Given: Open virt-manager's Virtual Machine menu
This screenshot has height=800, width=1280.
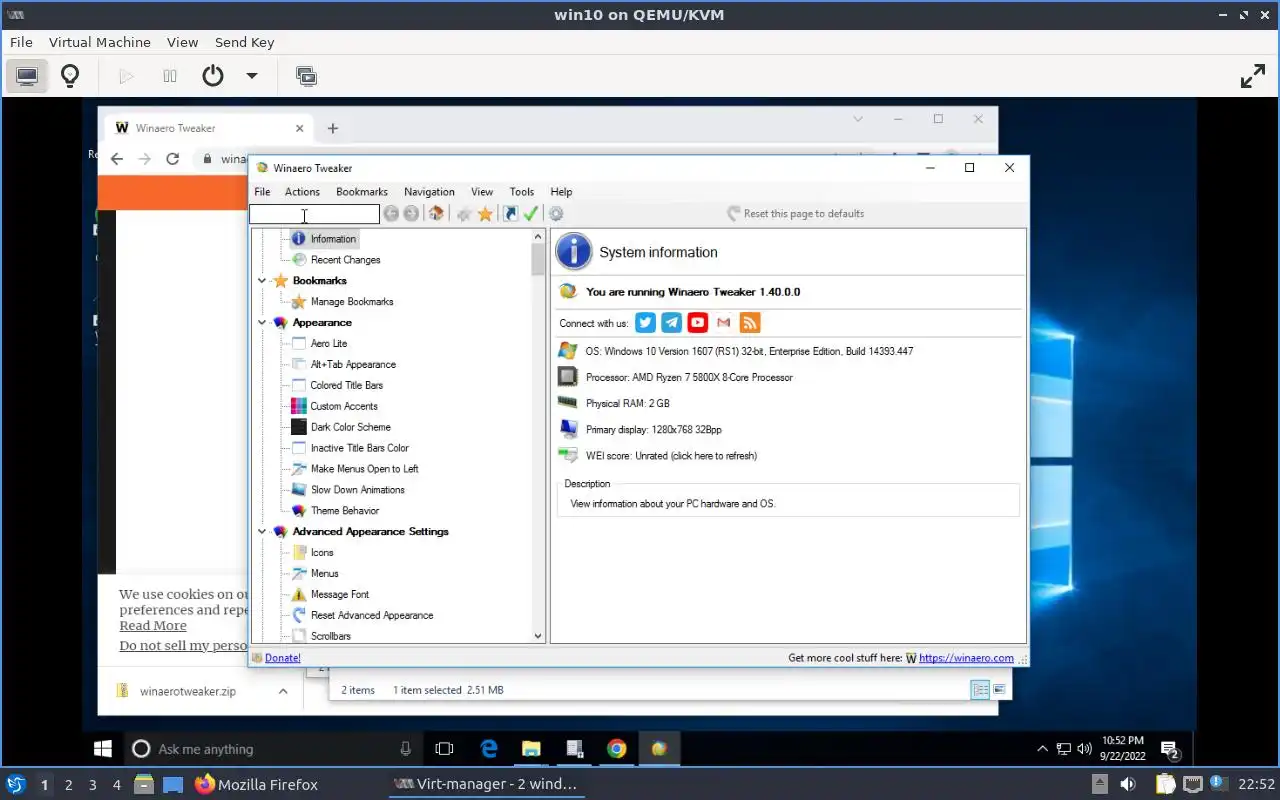Looking at the screenshot, I should pos(100,42).
